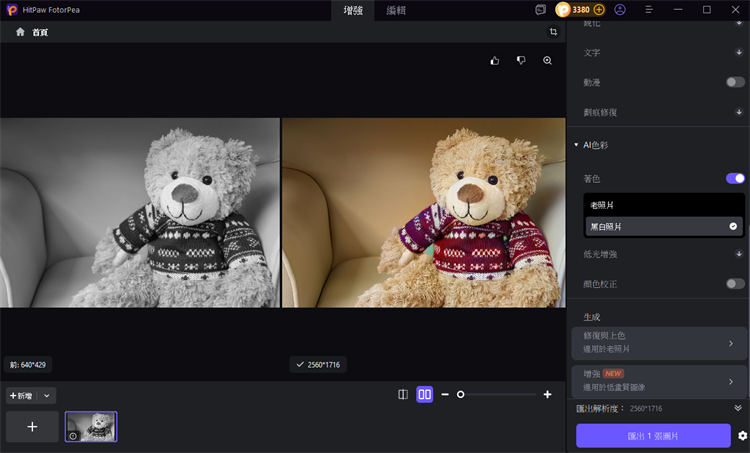
Task: Turn off the 著色 switch
Action: 735,178
